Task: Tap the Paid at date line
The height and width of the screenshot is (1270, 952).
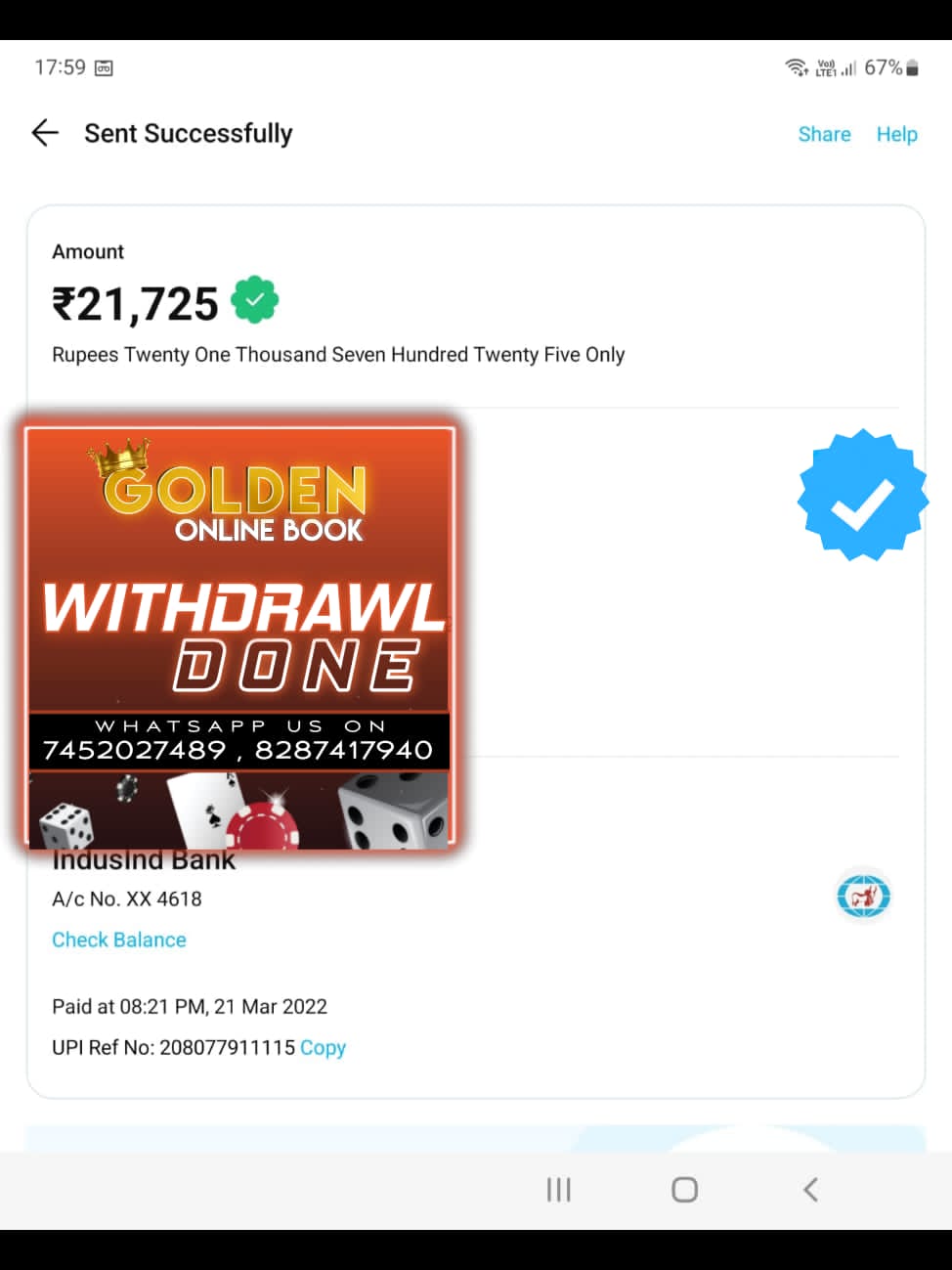Action: (190, 1006)
